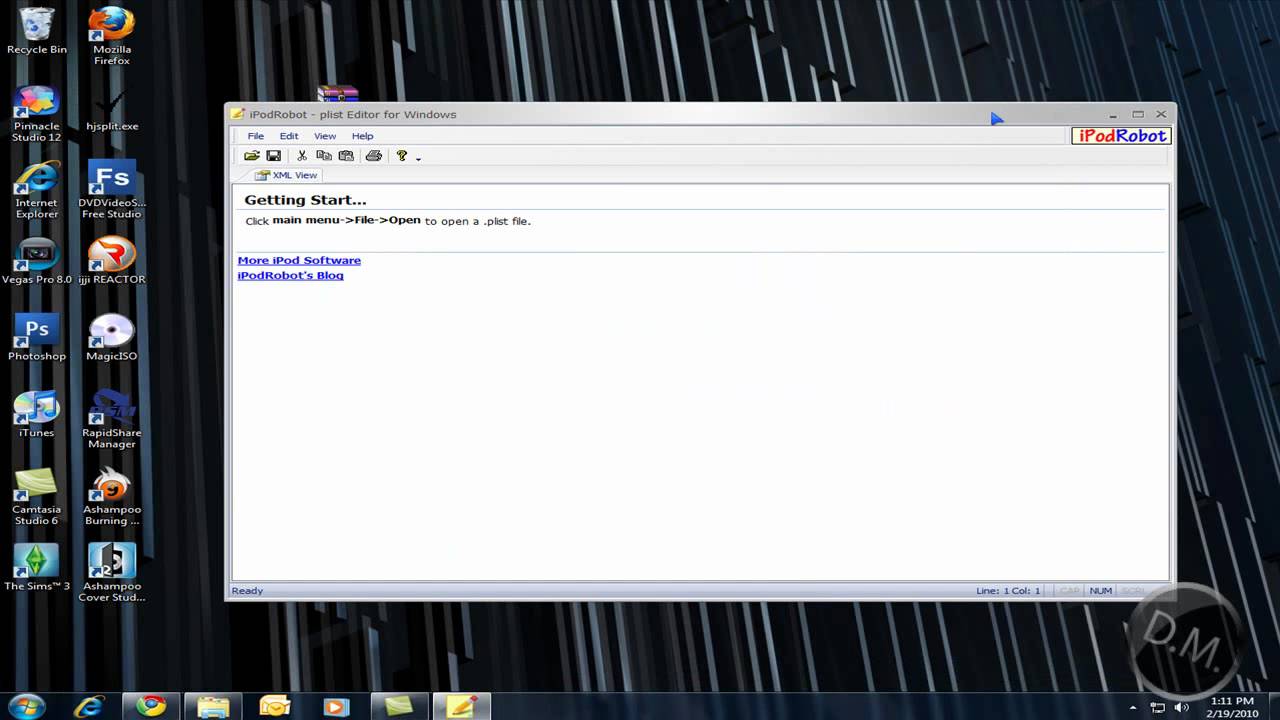This screenshot has height=720, width=1280.
Task: Click the Paste clipboard icon
Action: click(x=346, y=156)
